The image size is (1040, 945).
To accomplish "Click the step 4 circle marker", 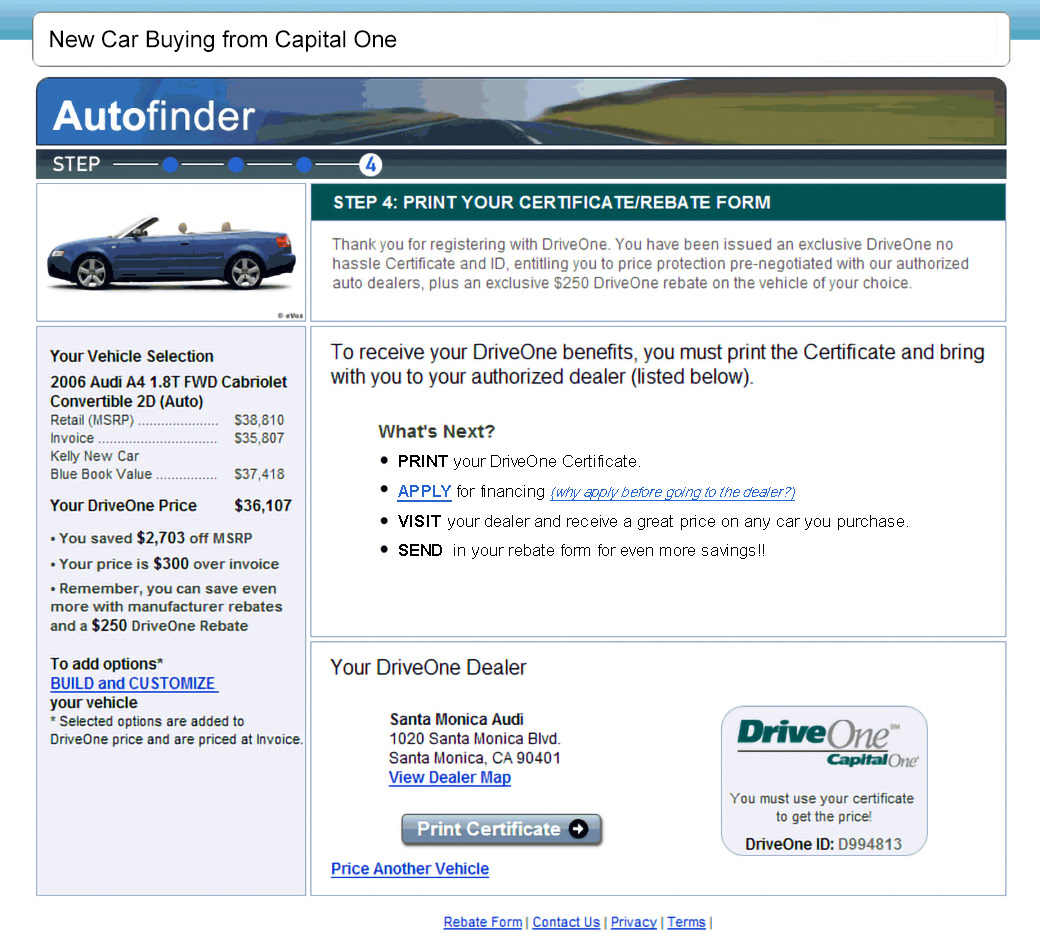I will pos(371,164).
